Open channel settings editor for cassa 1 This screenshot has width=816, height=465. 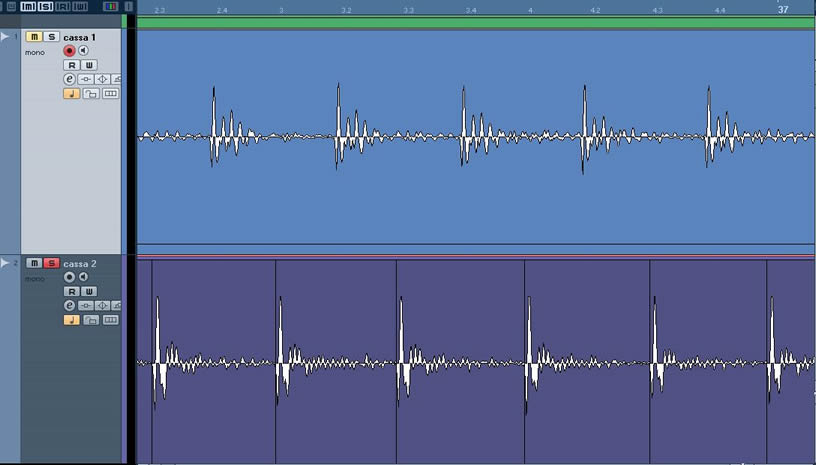69,79
